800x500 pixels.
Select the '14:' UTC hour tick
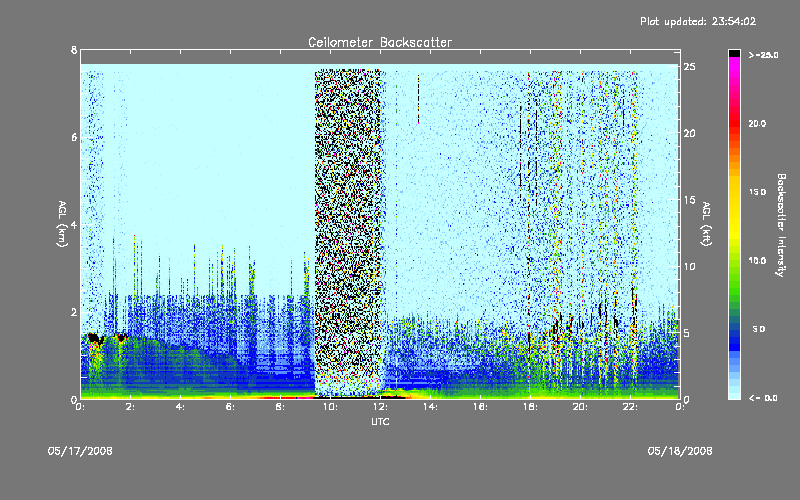coord(430,407)
